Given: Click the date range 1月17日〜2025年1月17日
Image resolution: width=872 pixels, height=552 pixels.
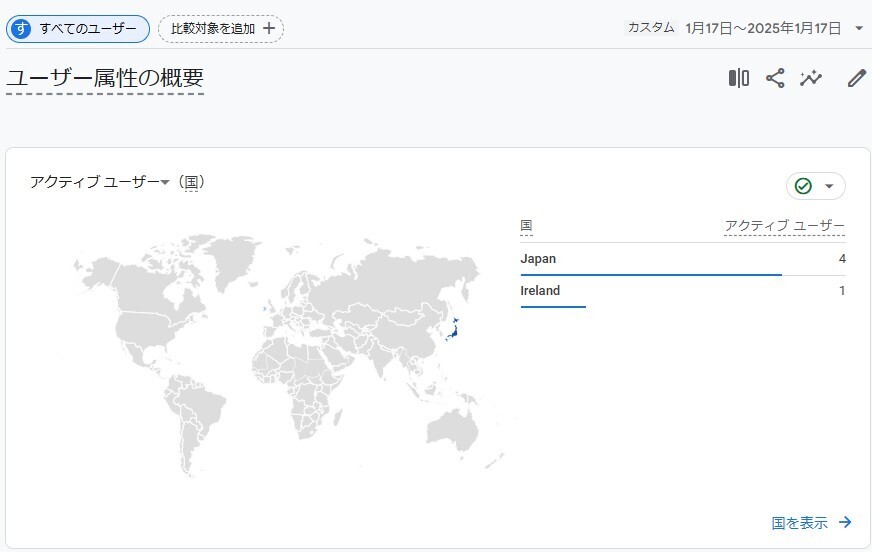Looking at the screenshot, I should coord(763,28).
